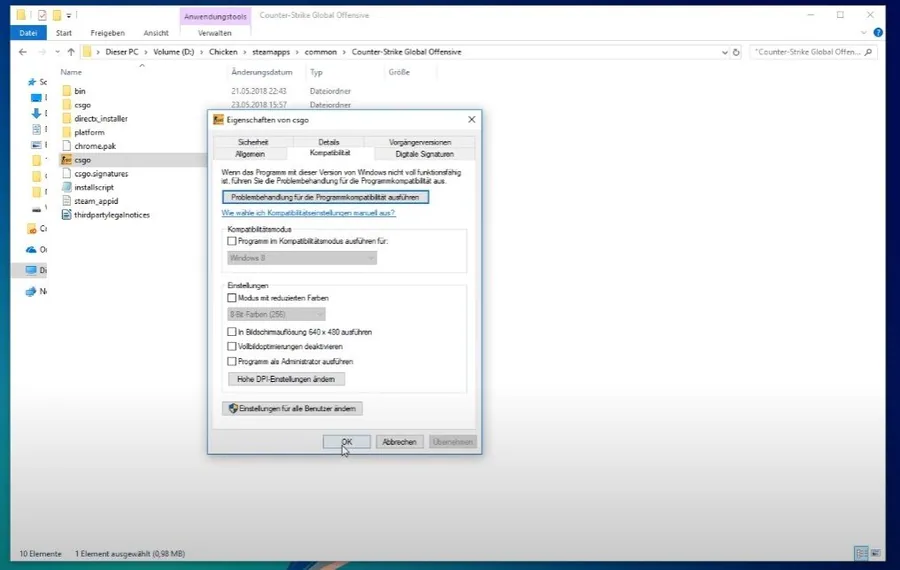The height and width of the screenshot is (570, 900).
Task: Click the bin folder icon
Action: (x=67, y=91)
